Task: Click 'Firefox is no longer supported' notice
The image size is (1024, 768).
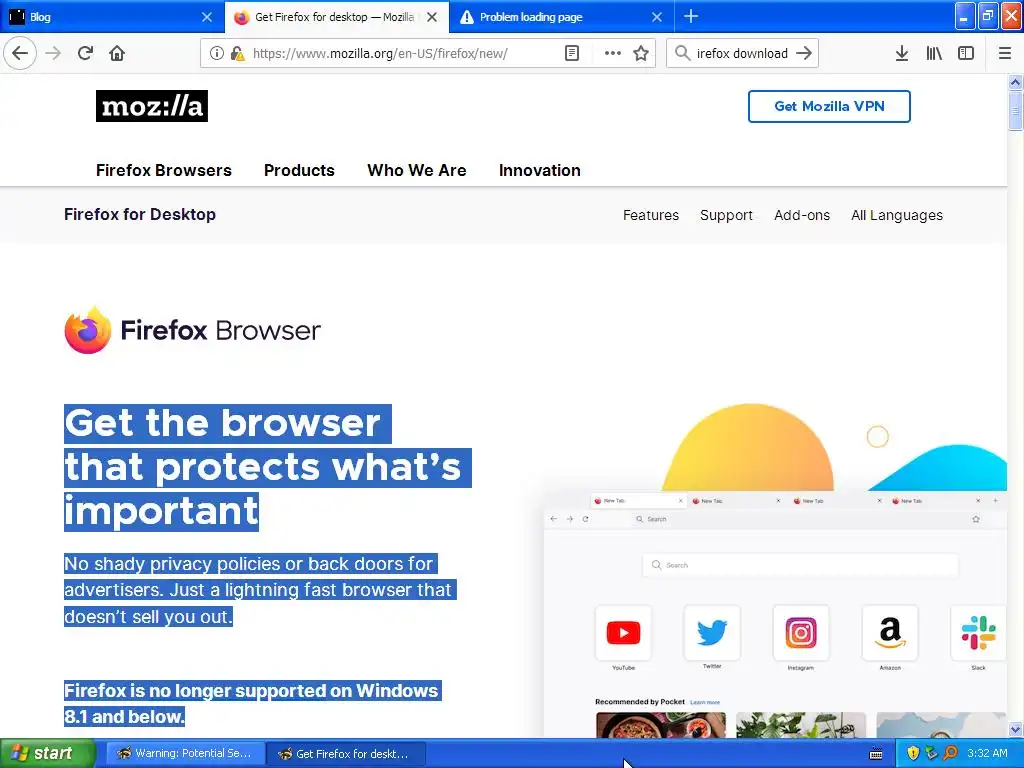Action: (253, 703)
